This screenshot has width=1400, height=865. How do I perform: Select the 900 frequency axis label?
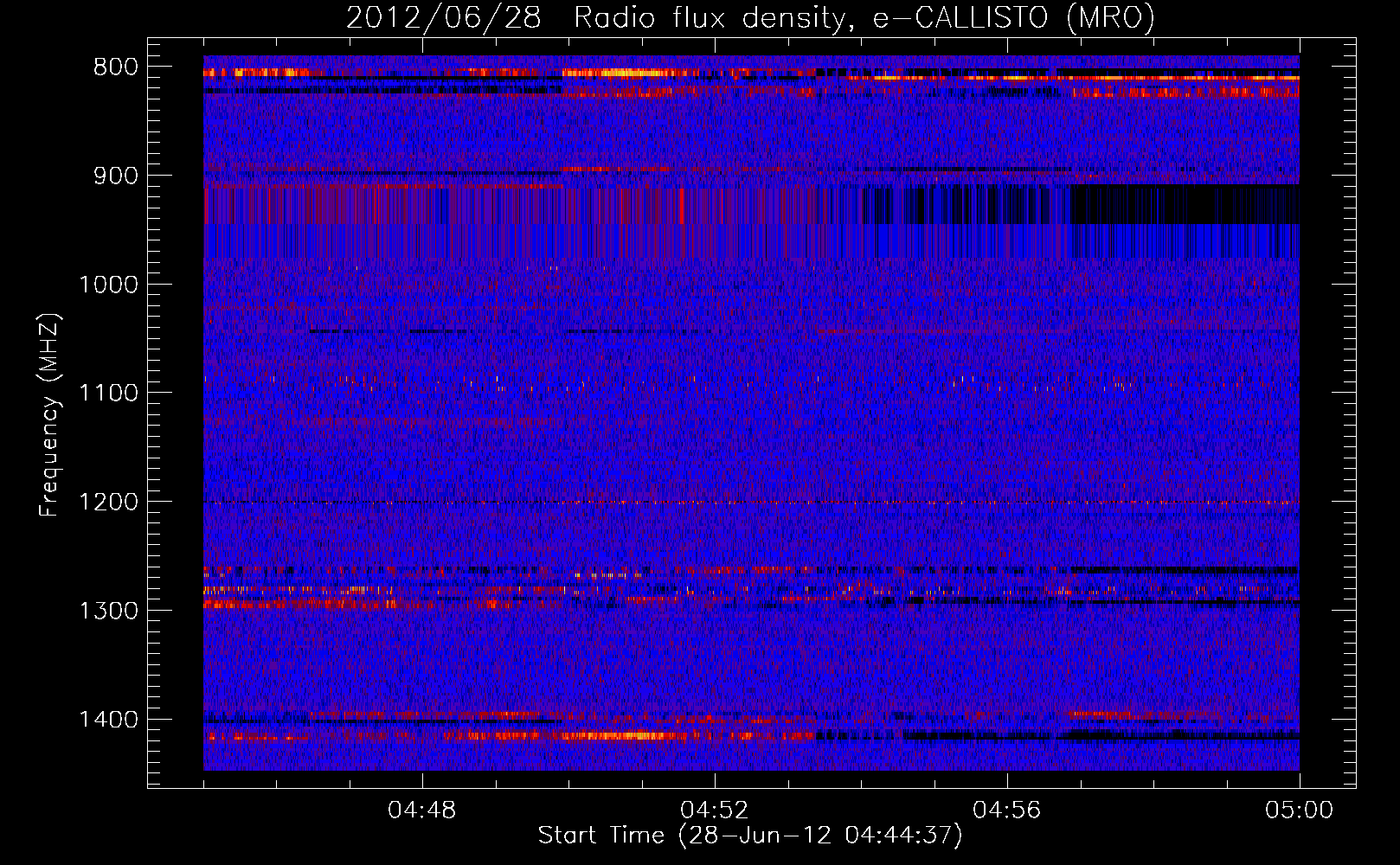point(116,176)
